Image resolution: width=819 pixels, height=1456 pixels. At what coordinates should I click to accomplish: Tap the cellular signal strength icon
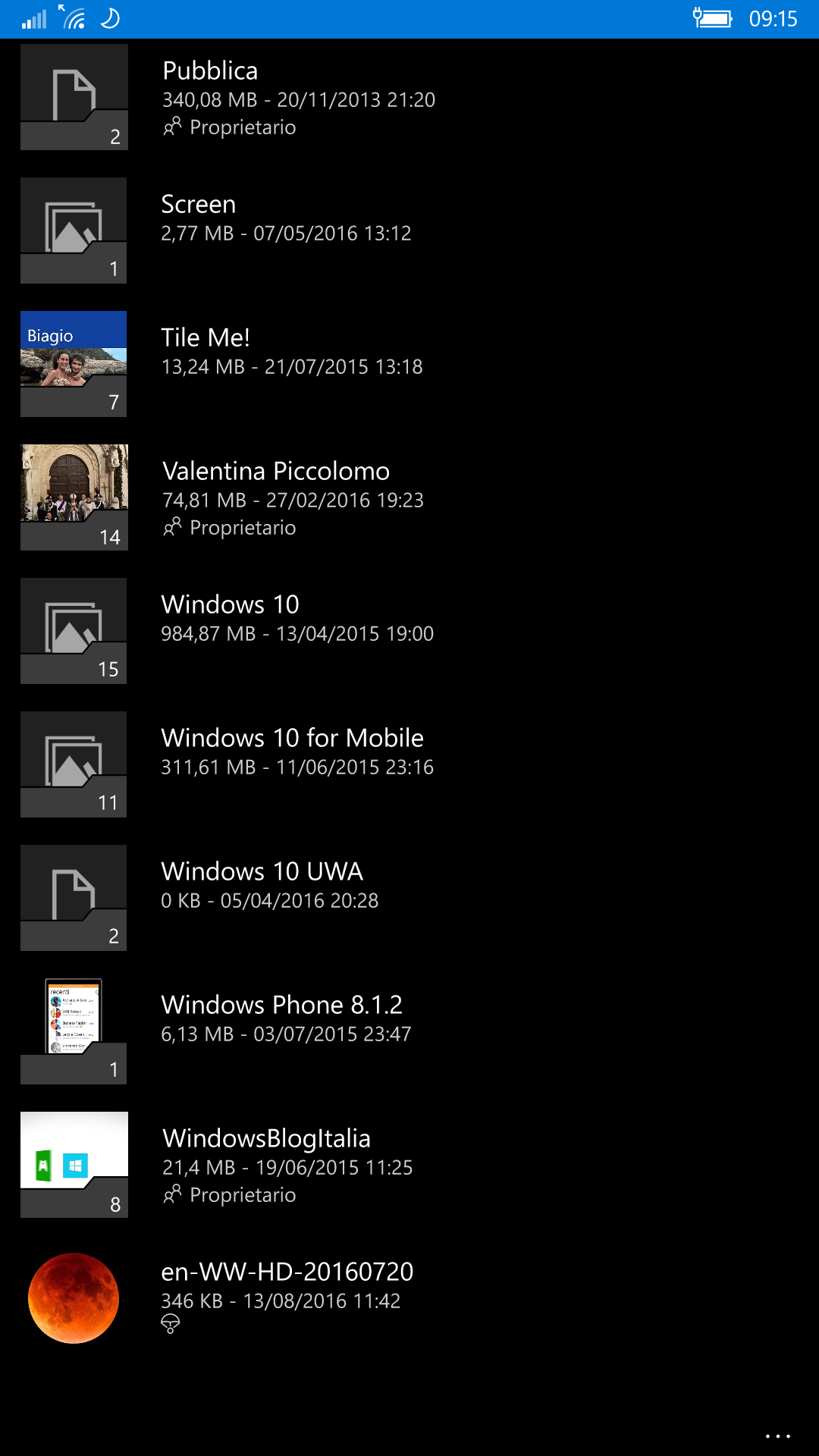click(x=34, y=18)
